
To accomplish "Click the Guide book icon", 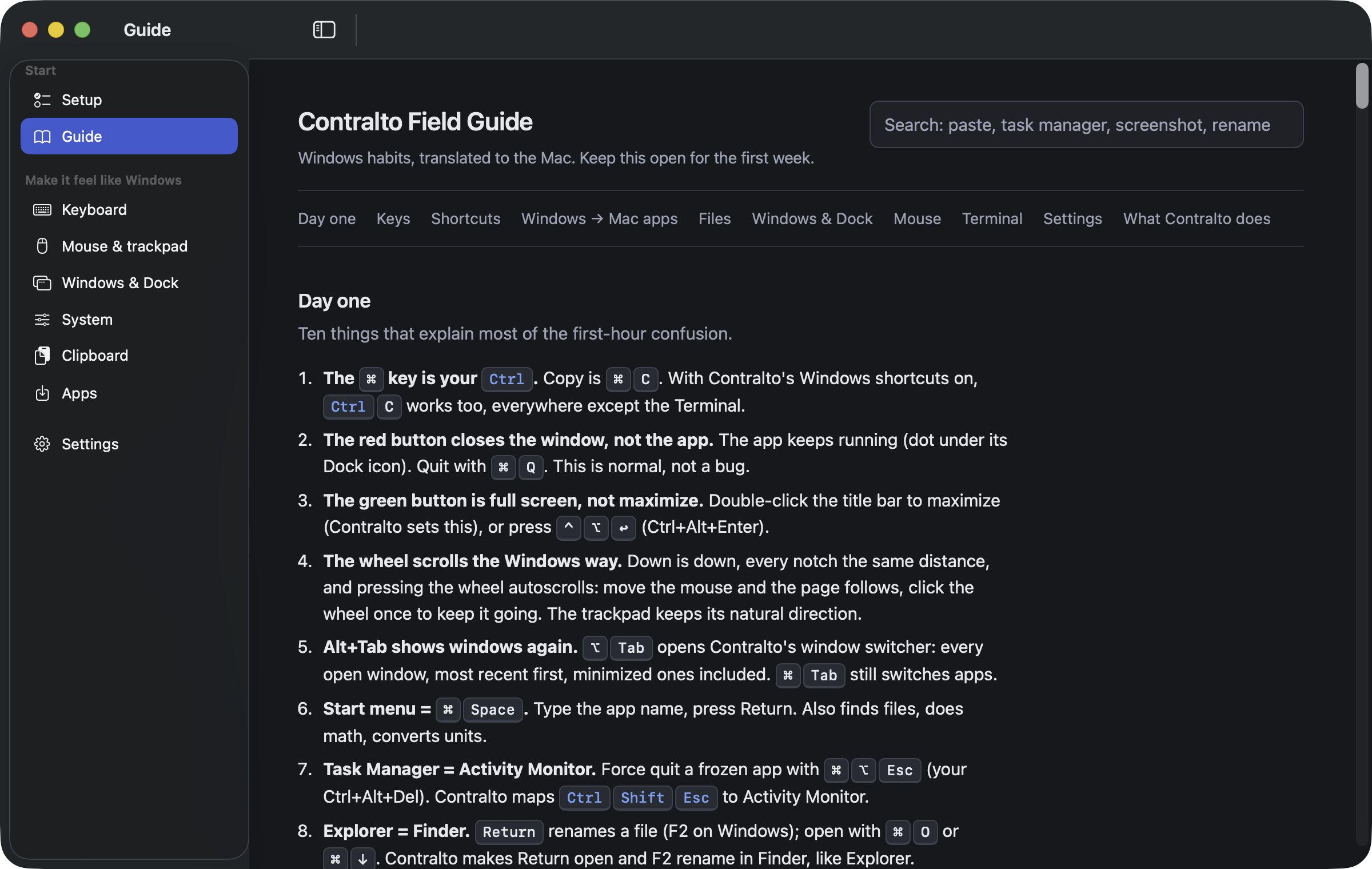I will (x=42, y=137).
